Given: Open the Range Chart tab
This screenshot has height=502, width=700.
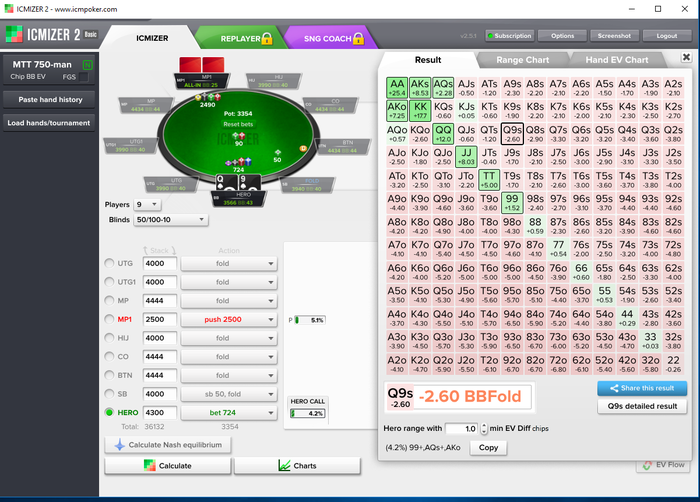Looking at the screenshot, I should [x=522, y=60].
